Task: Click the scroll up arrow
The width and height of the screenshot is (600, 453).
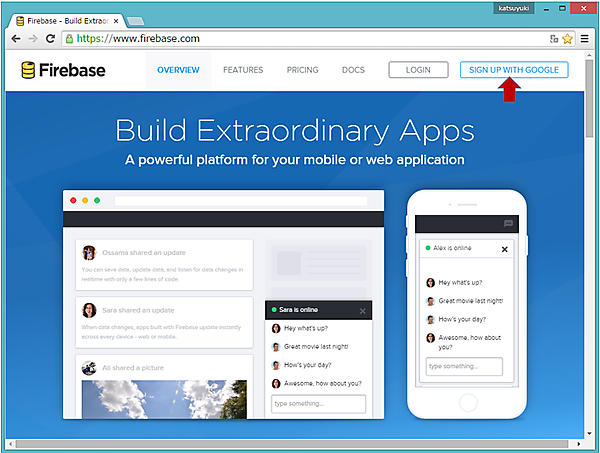Action: (589, 55)
